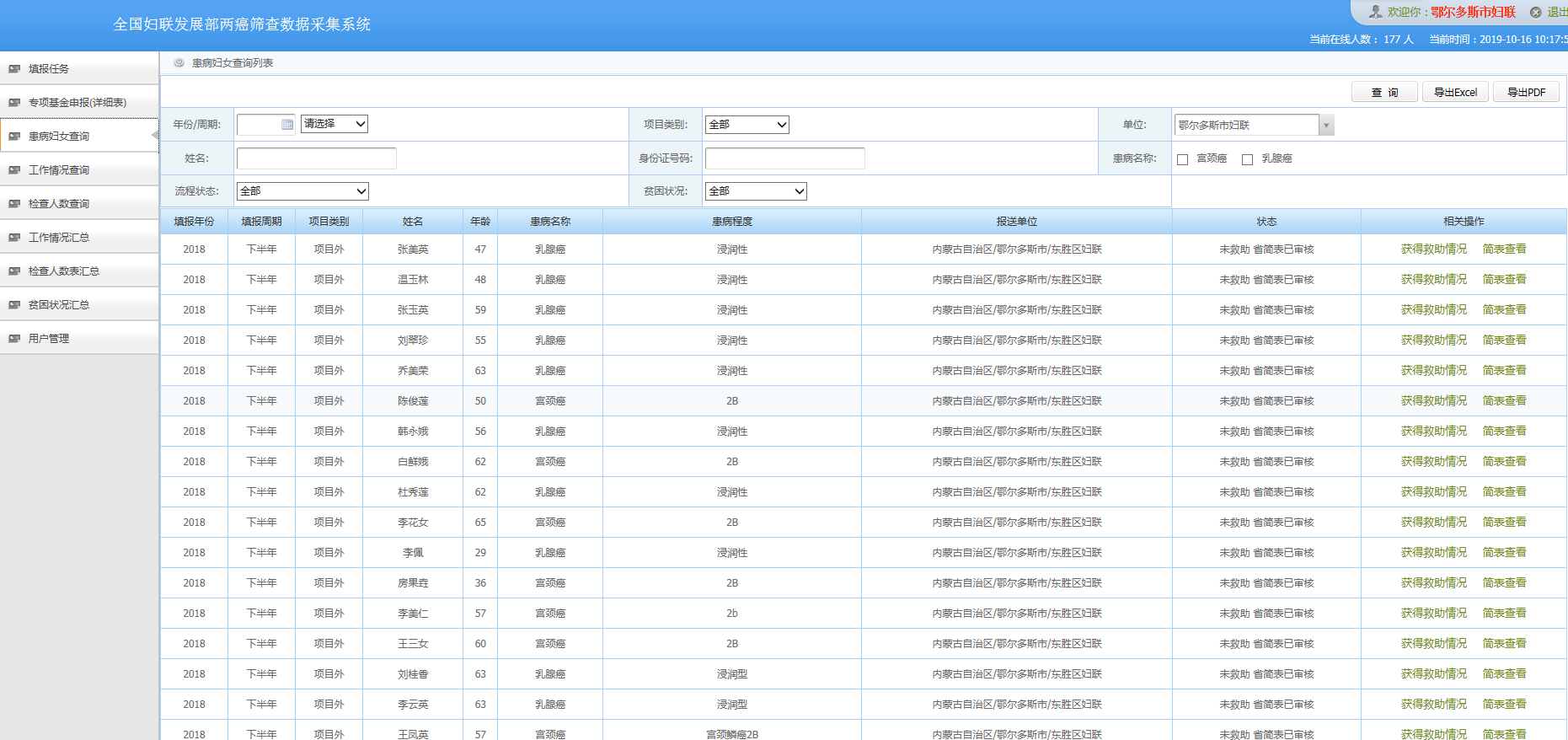Click the 填报年份 column header

(x=195, y=222)
